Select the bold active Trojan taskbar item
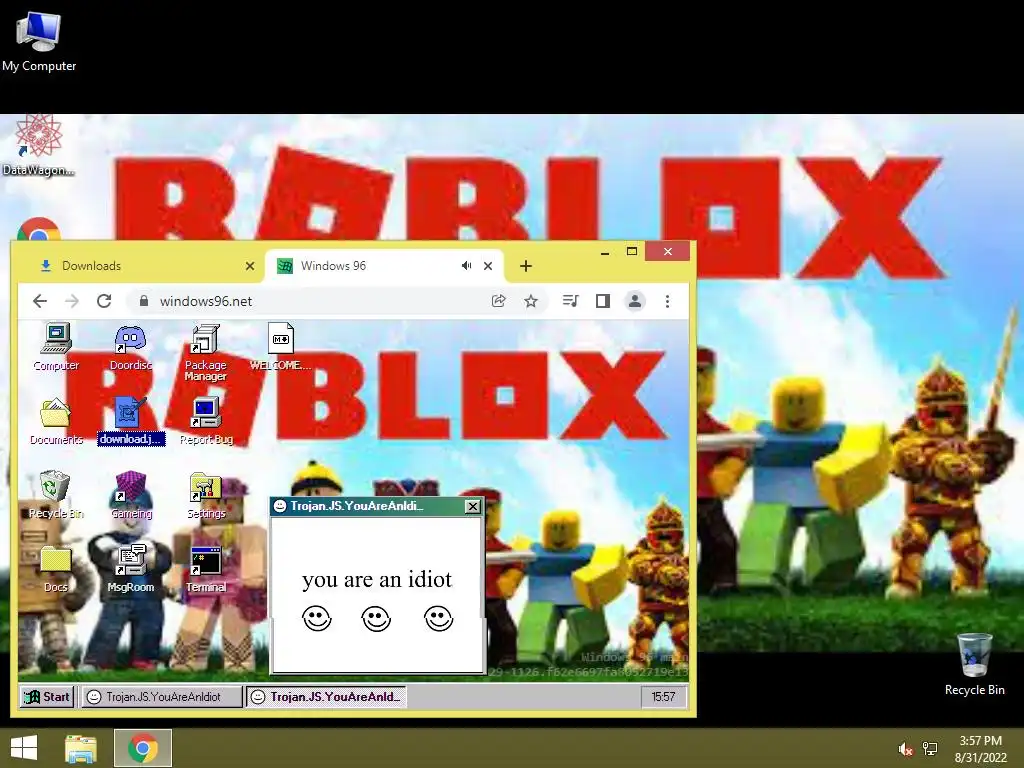 327,697
